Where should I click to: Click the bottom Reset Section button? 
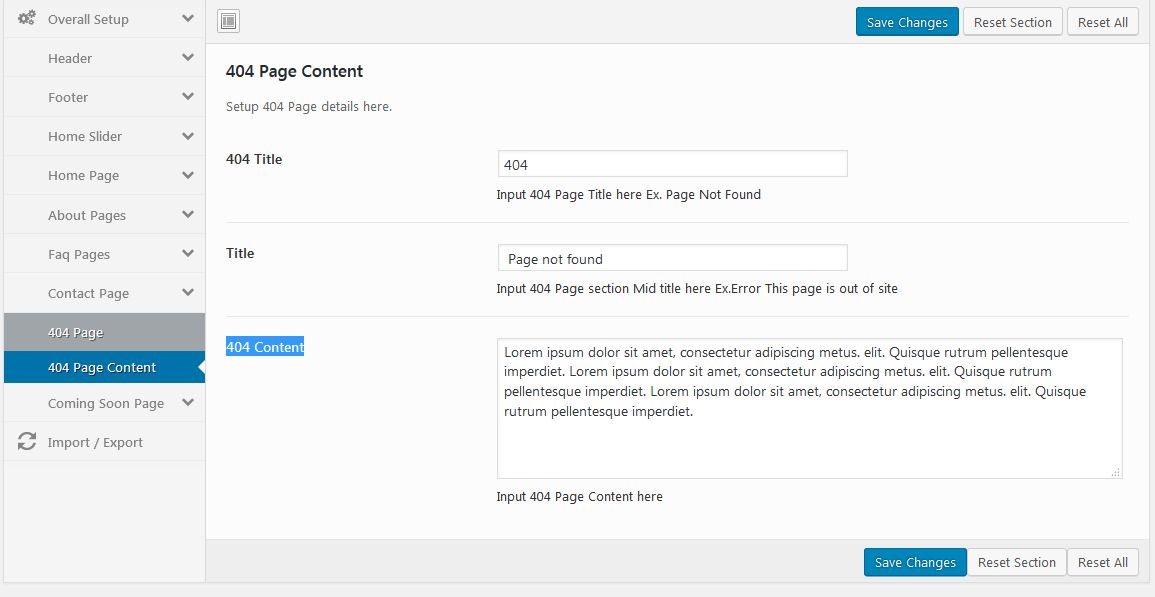[x=1016, y=562]
